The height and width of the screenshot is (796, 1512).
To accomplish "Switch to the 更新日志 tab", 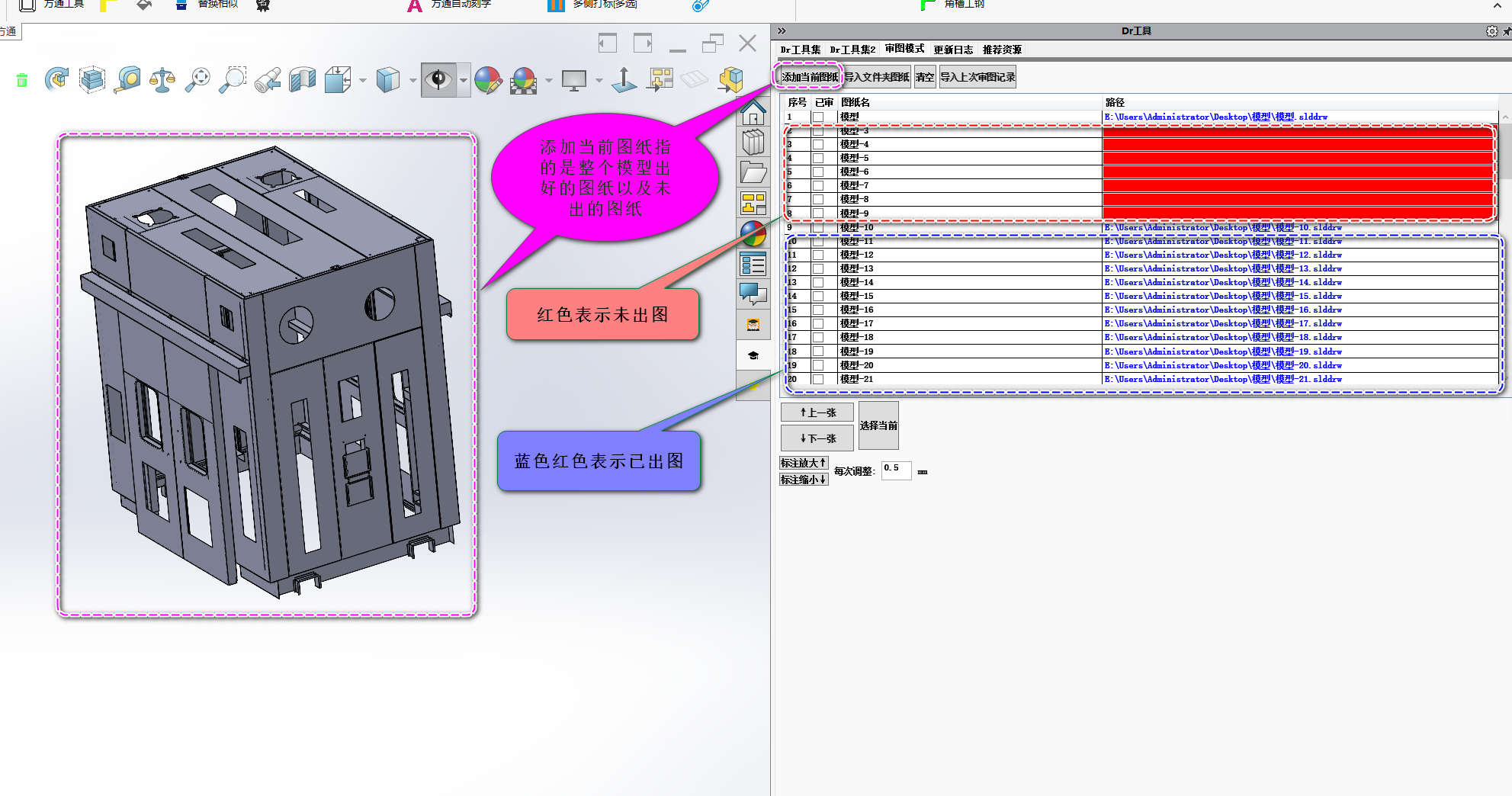I will pos(953,49).
